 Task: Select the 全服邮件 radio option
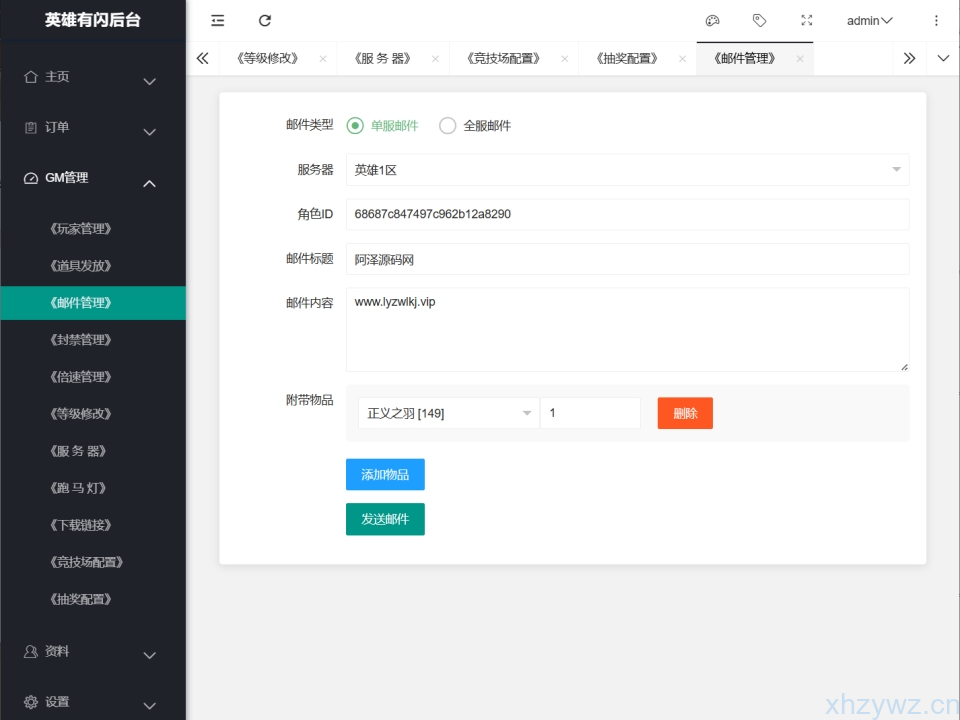pyautogui.click(x=448, y=126)
